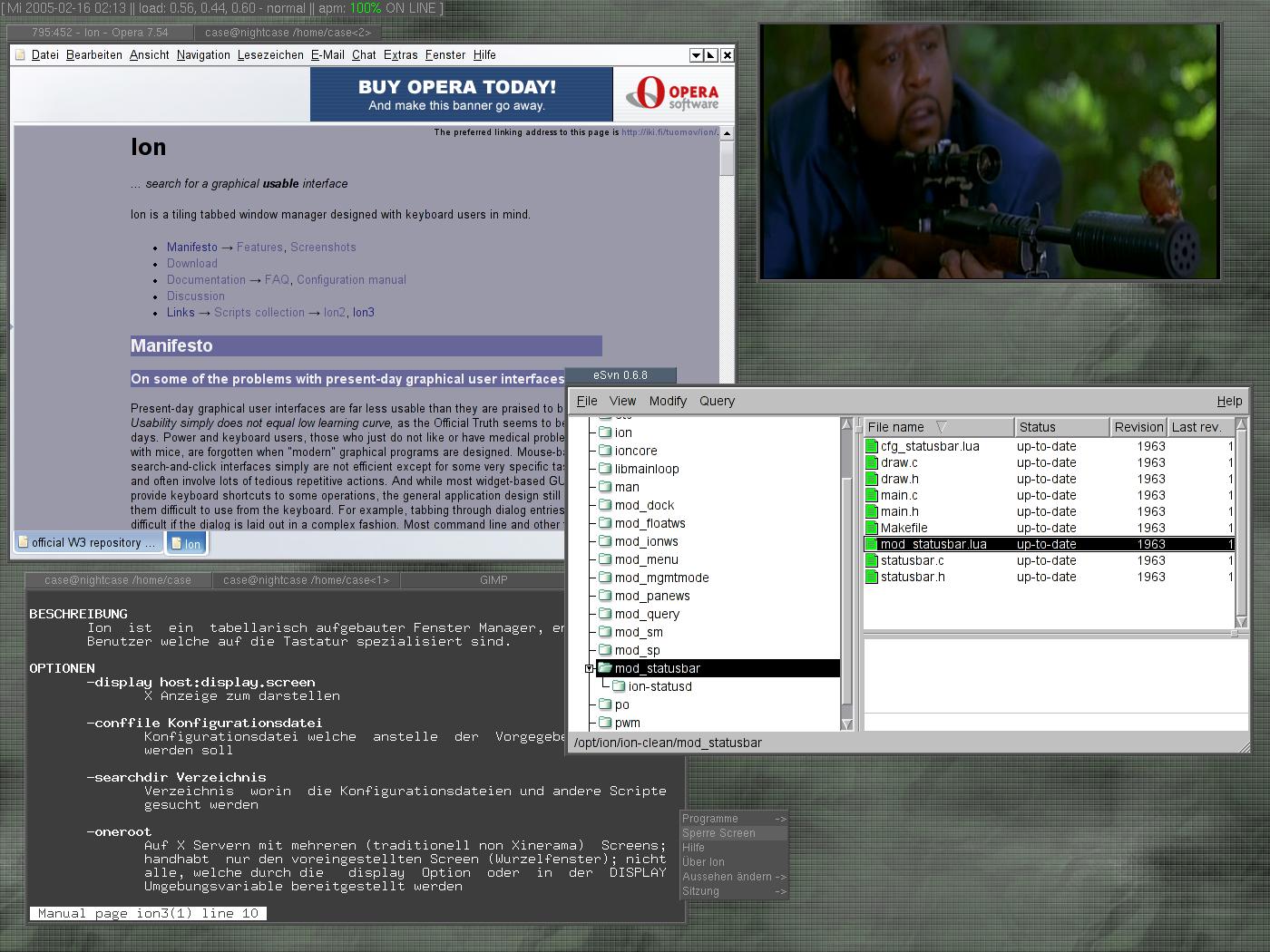Follow the Download link on the Ion page
Viewport: 1270px width, 952px height.
(x=191, y=264)
